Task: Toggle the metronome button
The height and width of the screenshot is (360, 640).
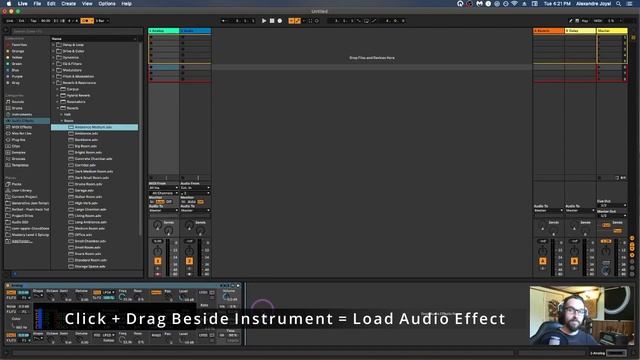Action: tap(86, 21)
